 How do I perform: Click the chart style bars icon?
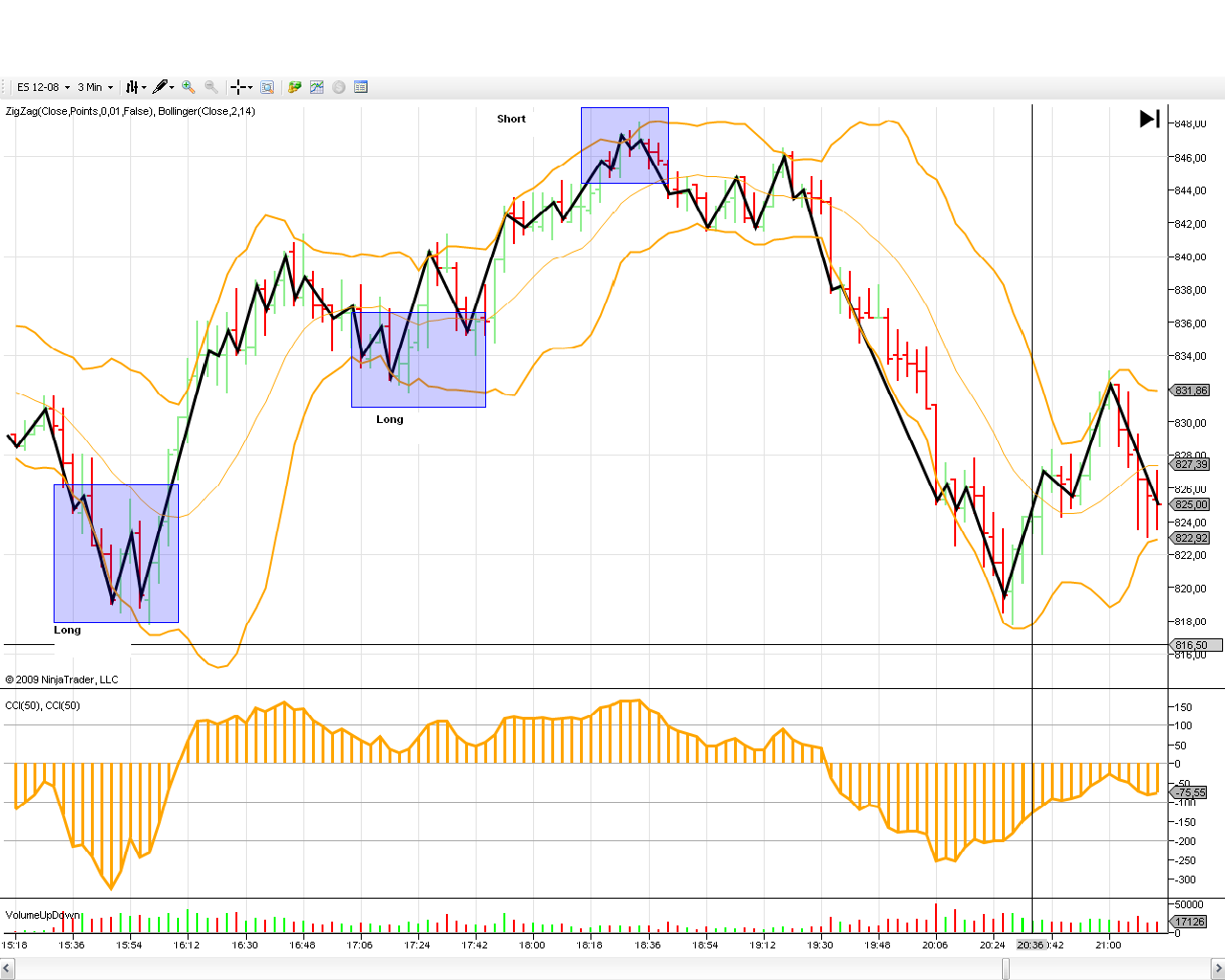[x=132, y=87]
